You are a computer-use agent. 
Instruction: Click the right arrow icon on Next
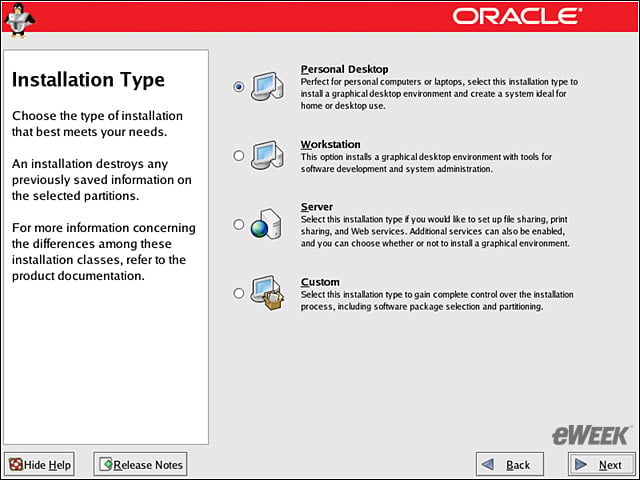pos(580,464)
